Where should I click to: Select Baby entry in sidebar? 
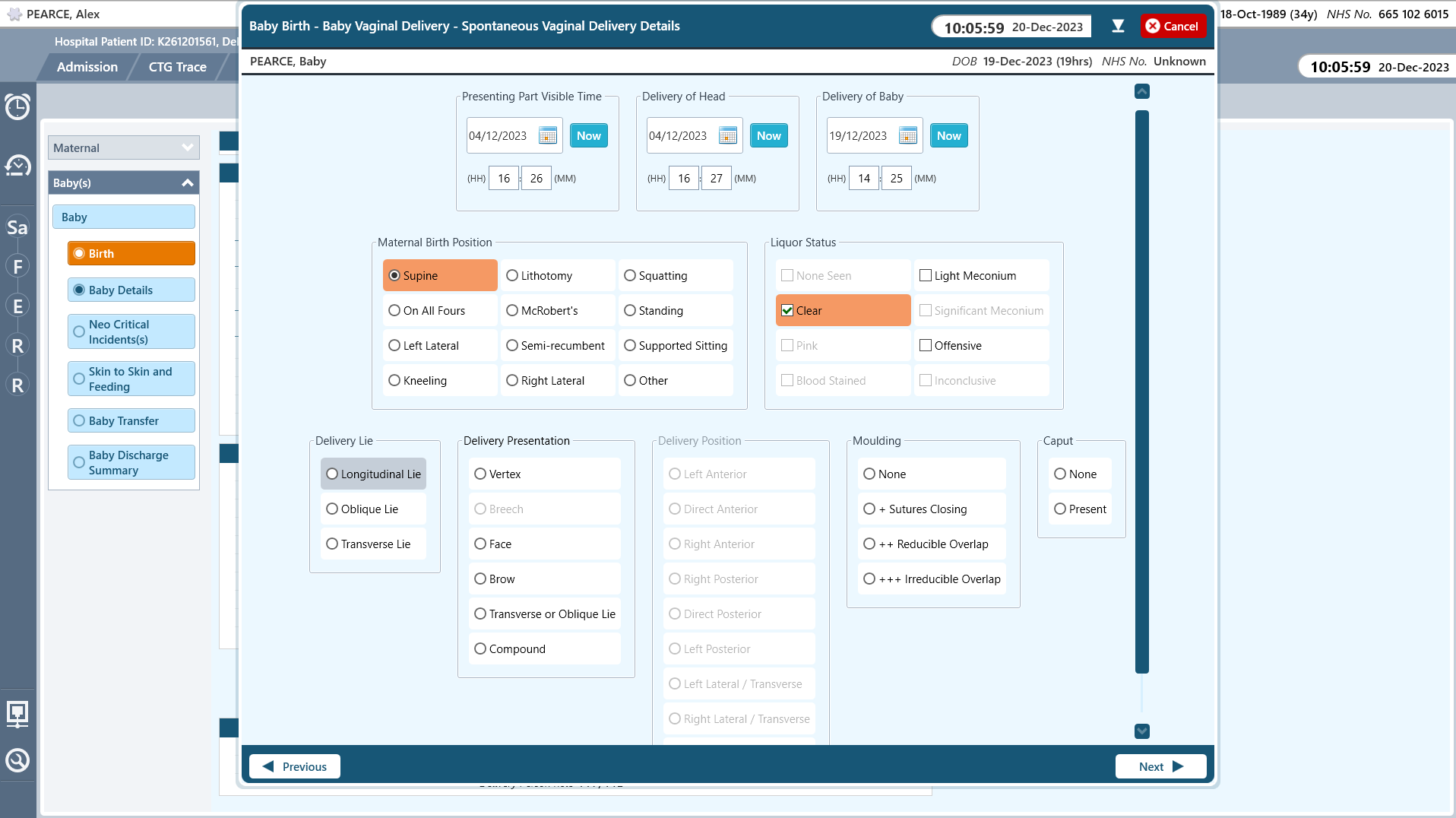[x=124, y=217]
